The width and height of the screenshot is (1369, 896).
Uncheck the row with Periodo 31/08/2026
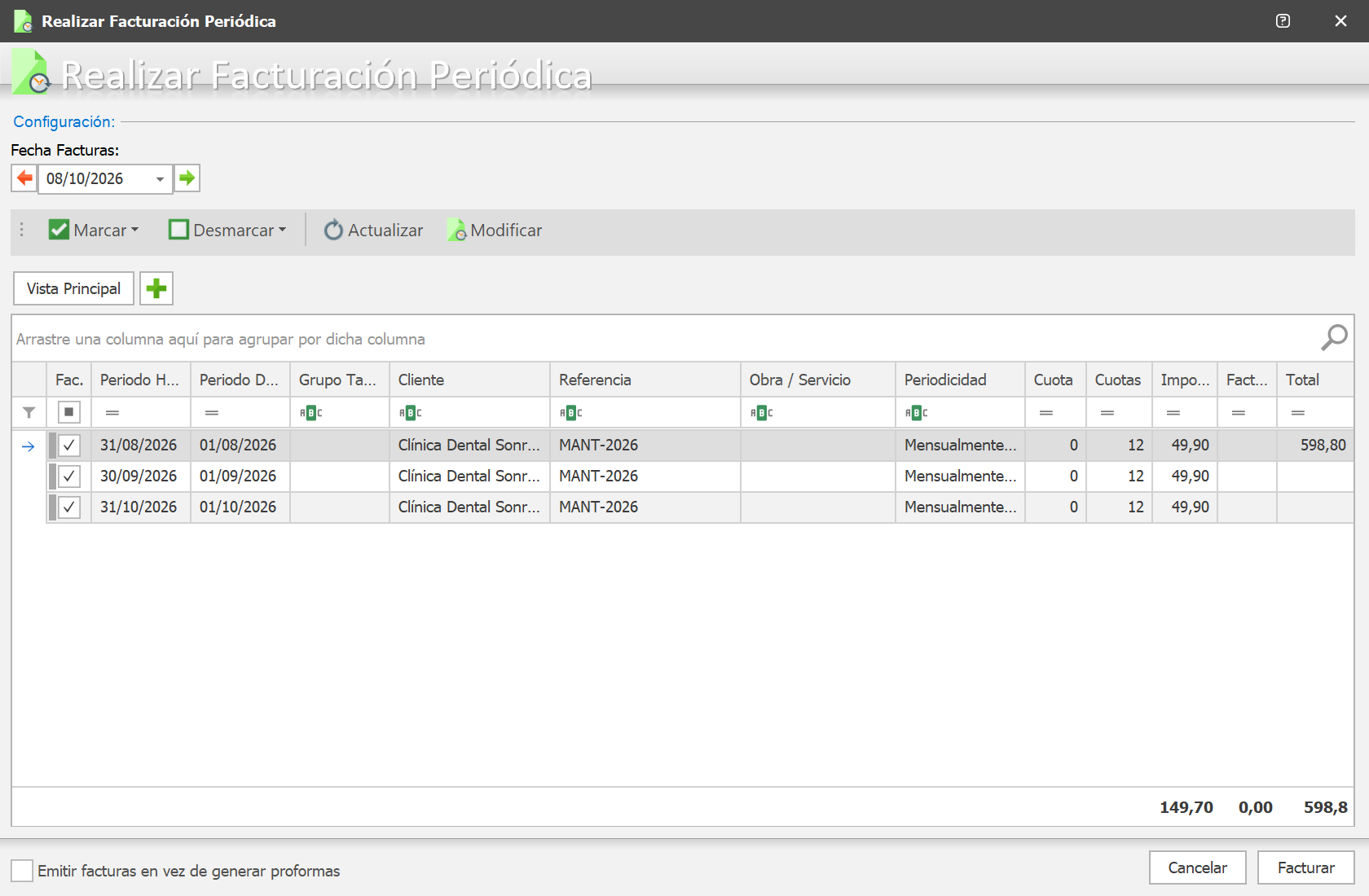coord(69,446)
